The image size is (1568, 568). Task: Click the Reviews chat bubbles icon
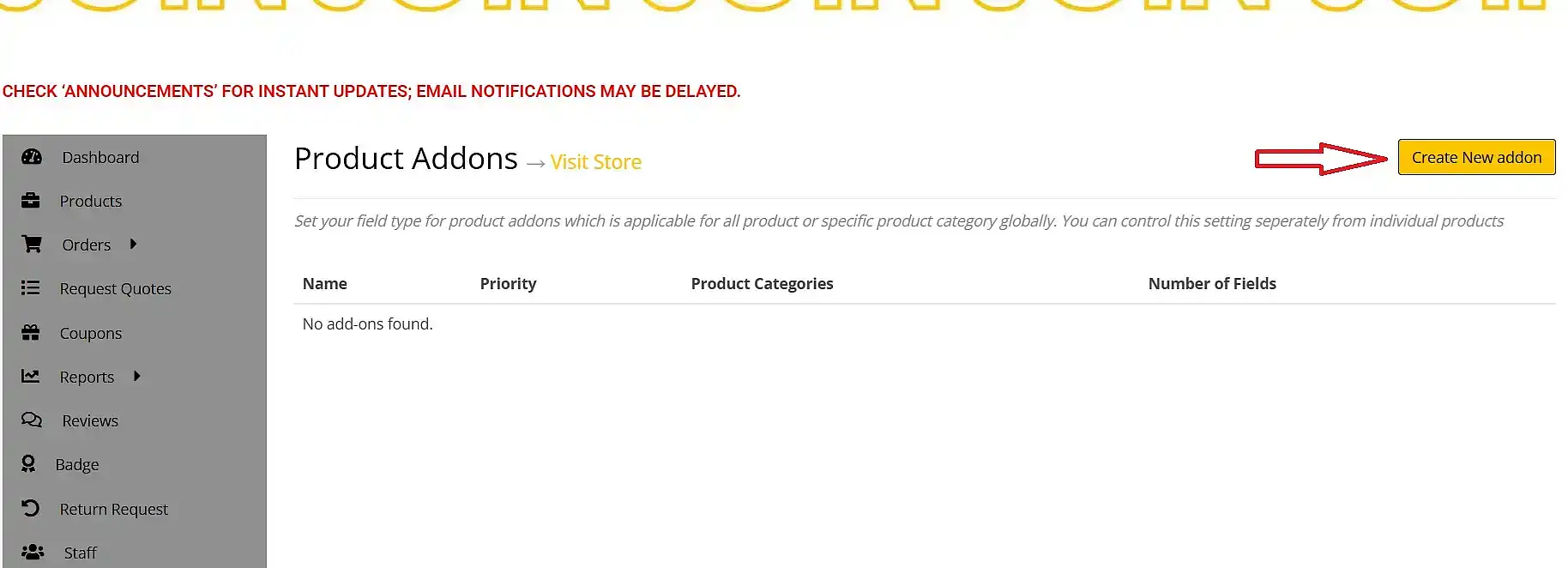point(32,420)
